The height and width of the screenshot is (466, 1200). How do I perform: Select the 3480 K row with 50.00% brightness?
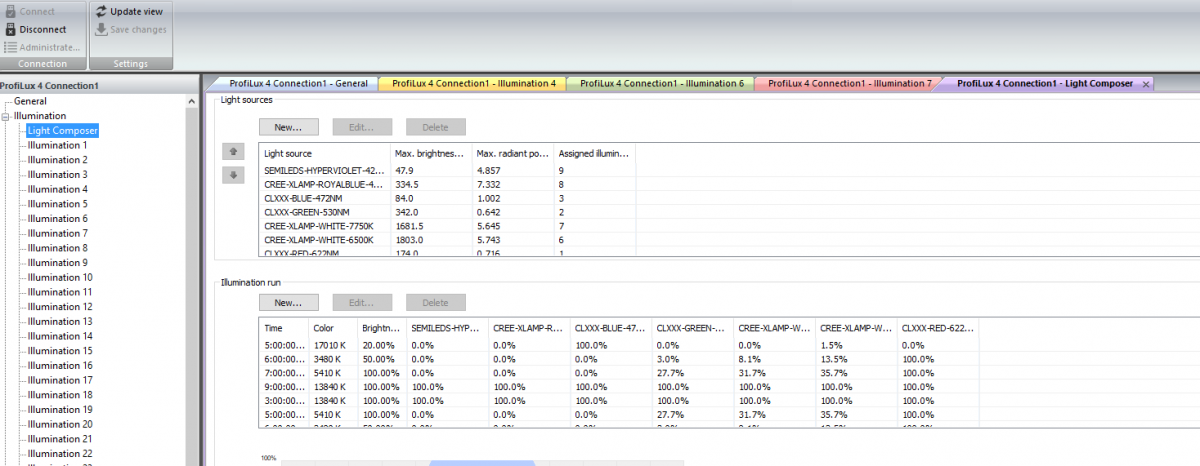619,358
